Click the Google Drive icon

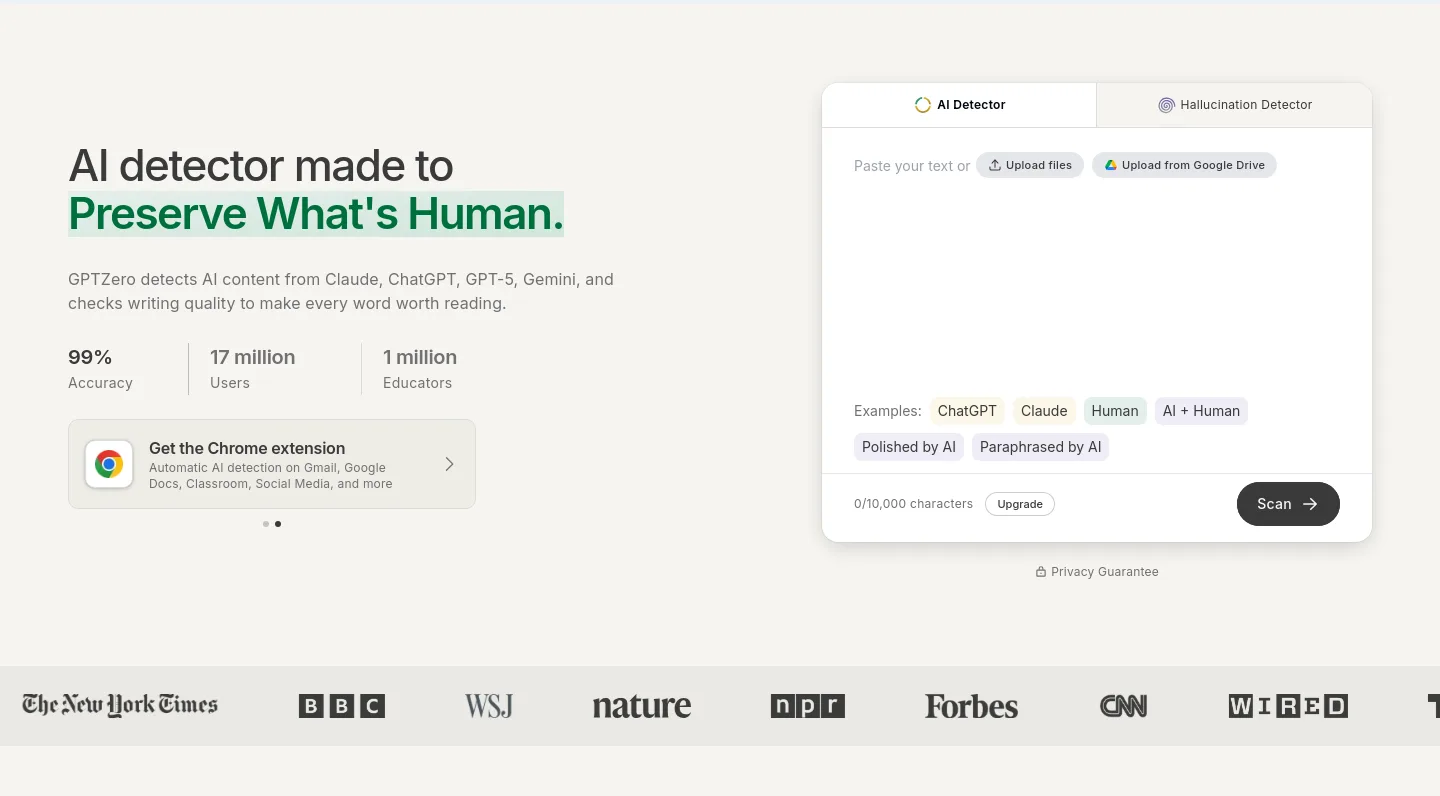click(x=1110, y=165)
